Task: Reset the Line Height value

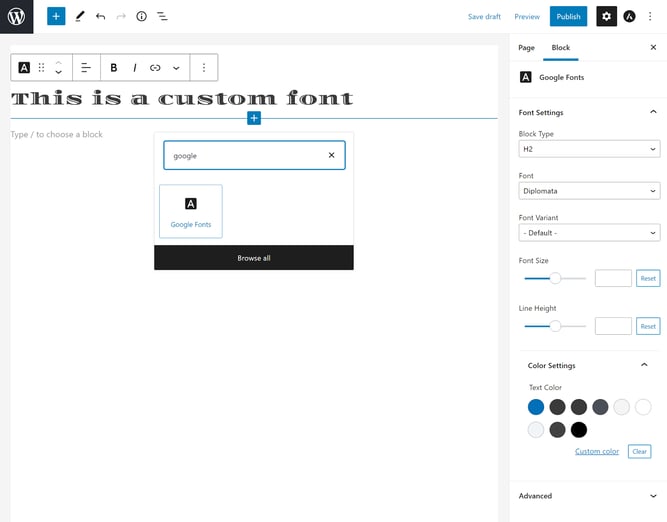Action: pos(648,326)
